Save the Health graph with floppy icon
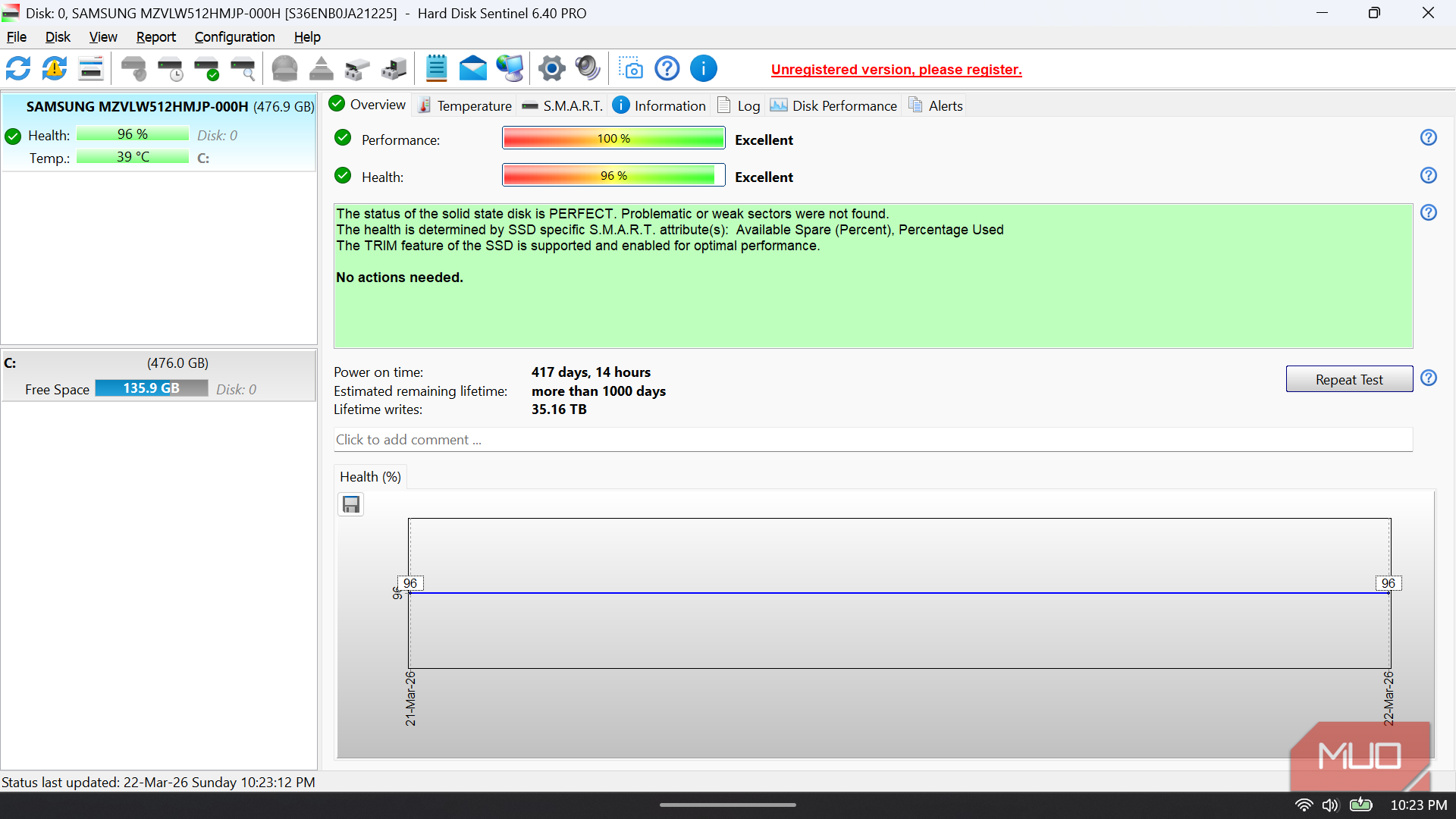 (x=351, y=504)
